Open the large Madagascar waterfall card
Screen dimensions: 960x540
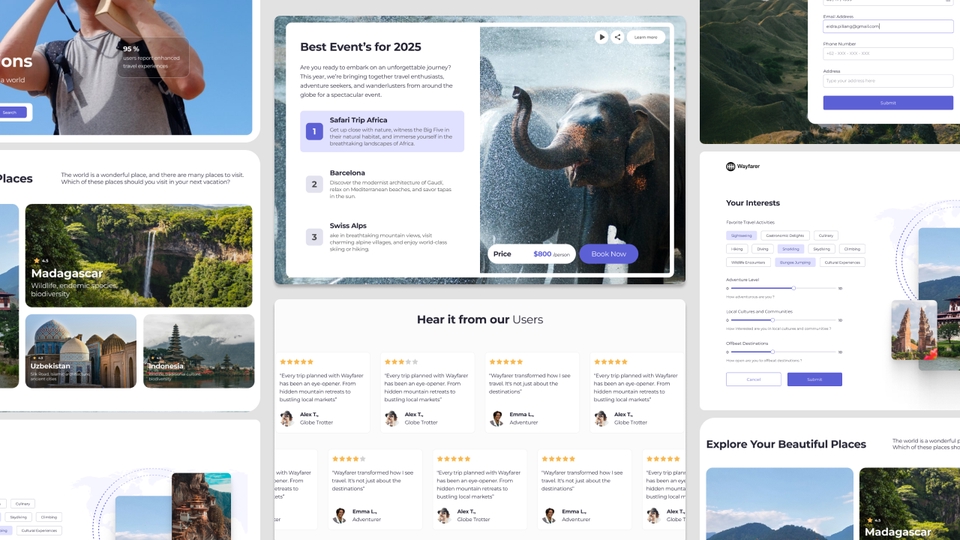coord(138,256)
